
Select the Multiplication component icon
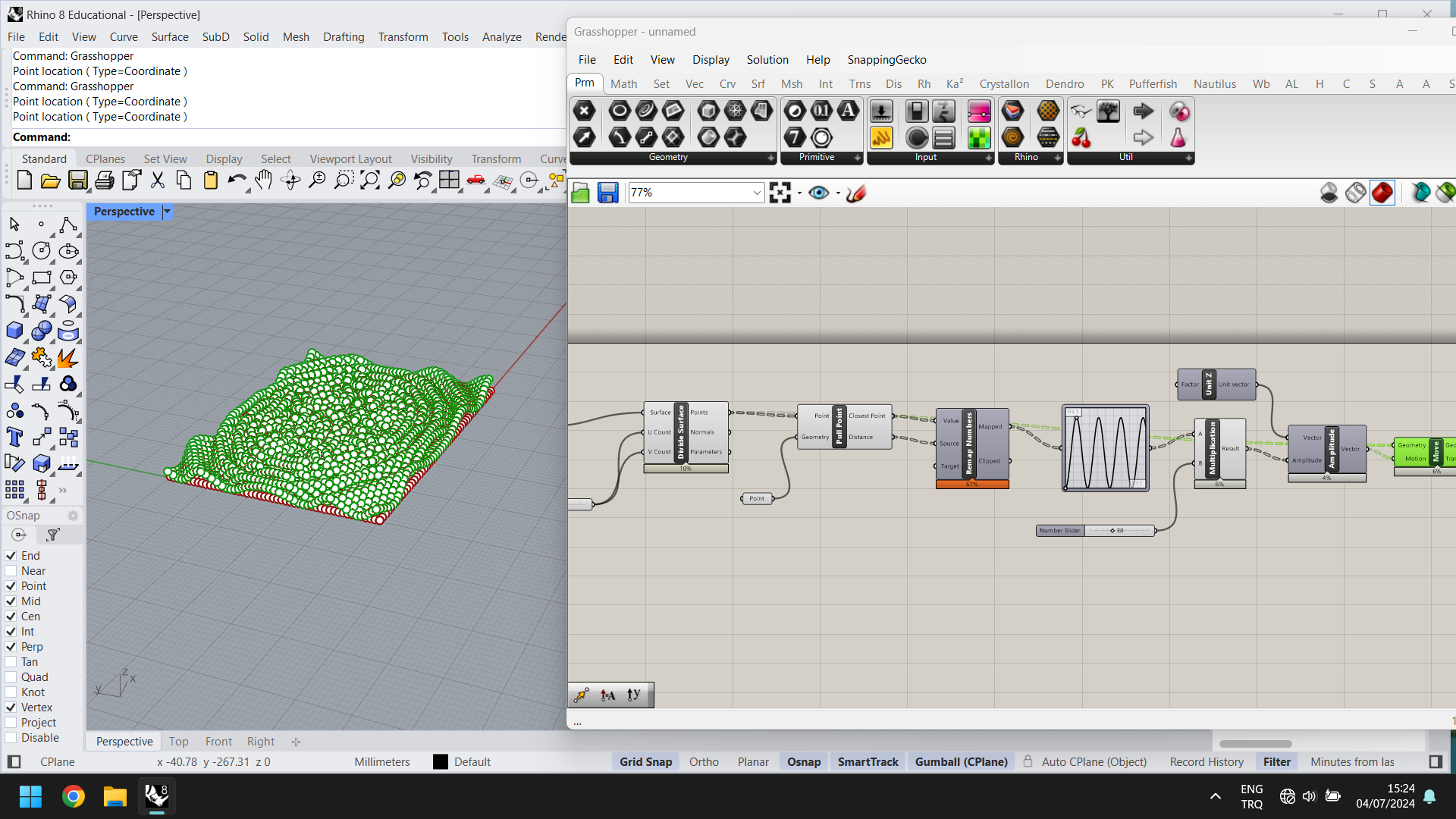[1213, 449]
